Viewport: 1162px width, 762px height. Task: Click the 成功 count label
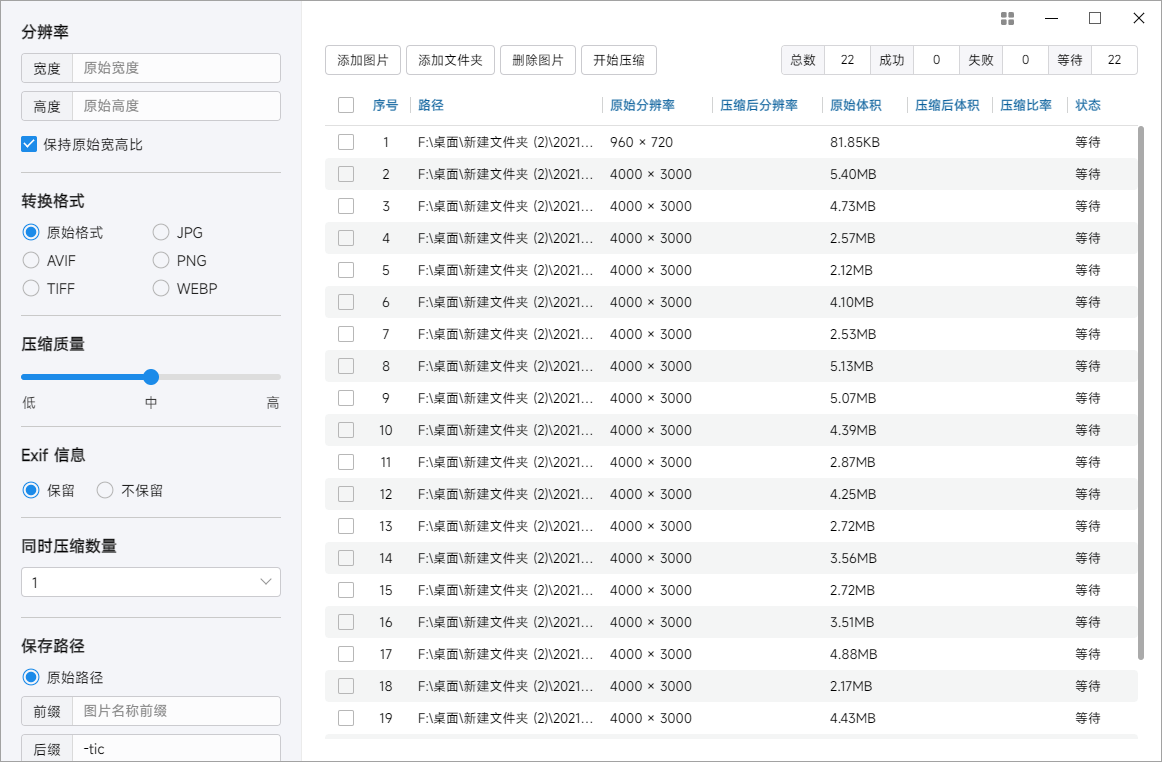click(x=892, y=60)
